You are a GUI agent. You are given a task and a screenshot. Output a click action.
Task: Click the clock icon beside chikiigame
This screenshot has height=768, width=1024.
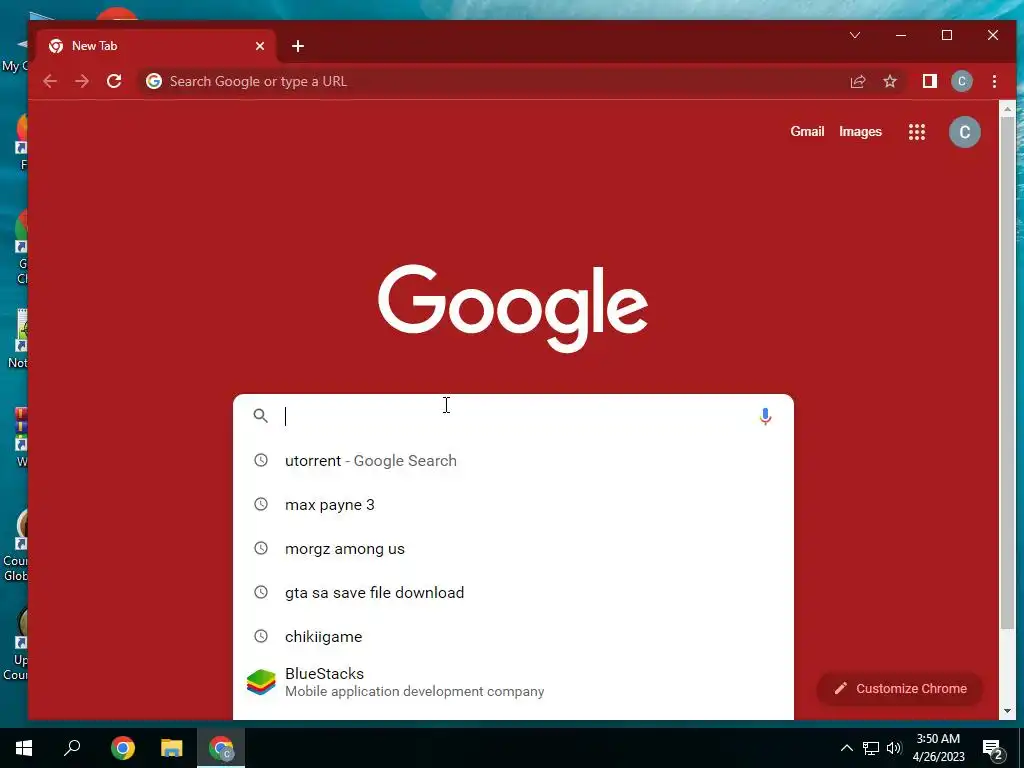(x=261, y=636)
